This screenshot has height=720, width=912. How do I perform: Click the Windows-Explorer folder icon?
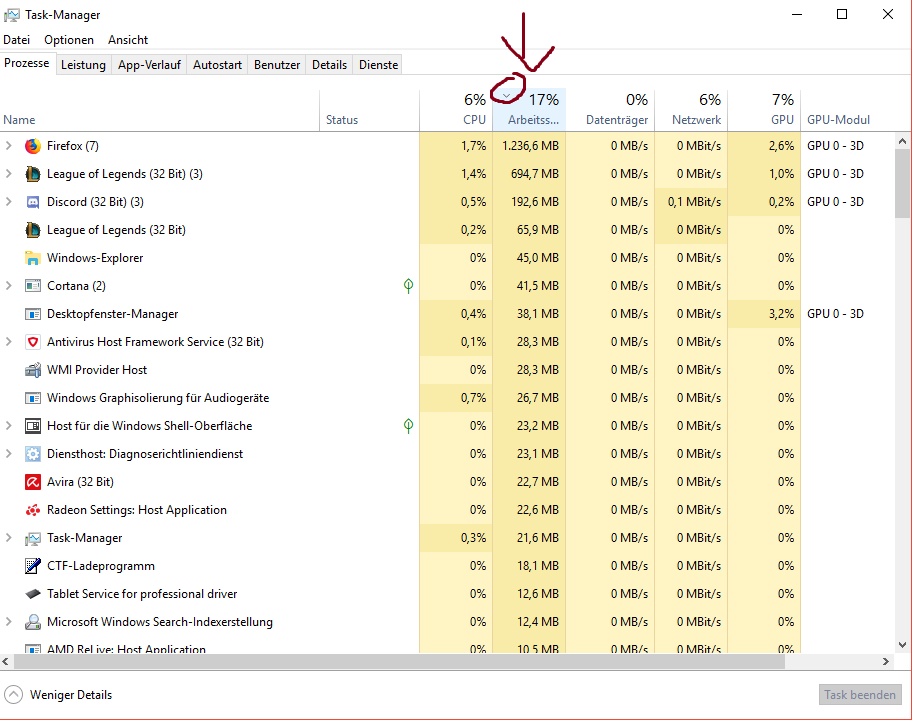[33, 258]
